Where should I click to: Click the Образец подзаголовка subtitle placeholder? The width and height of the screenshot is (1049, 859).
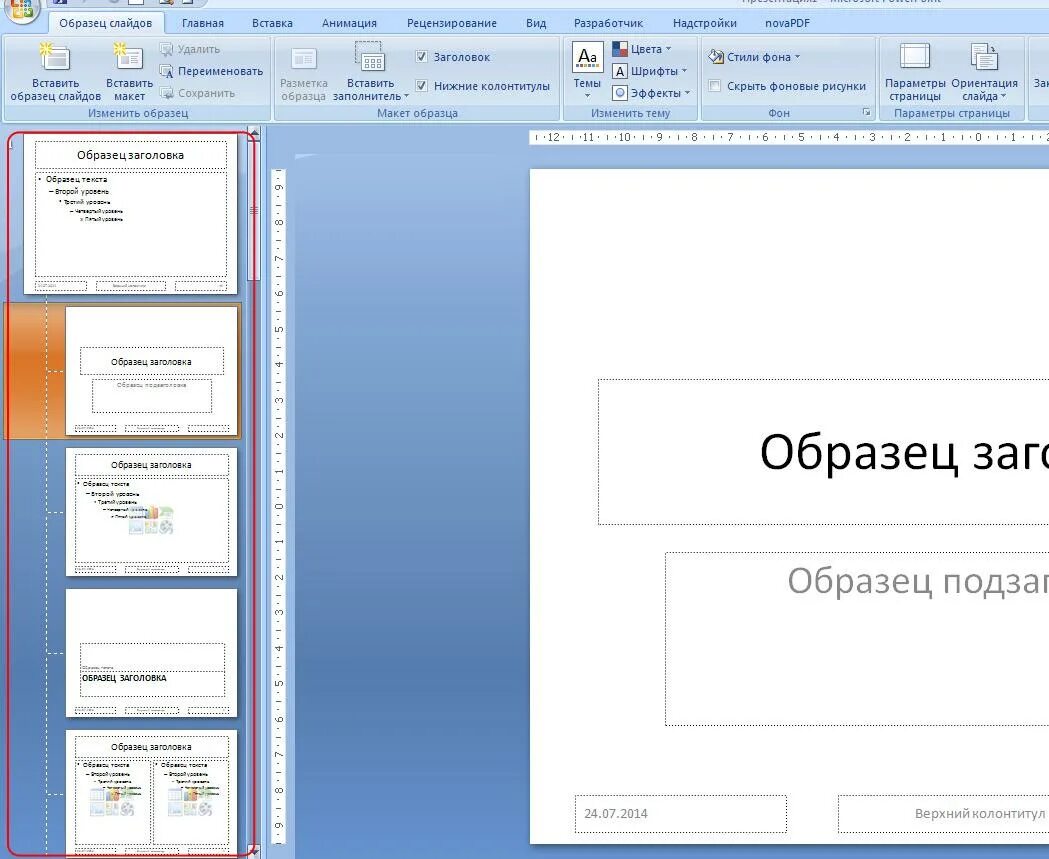click(x=857, y=639)
